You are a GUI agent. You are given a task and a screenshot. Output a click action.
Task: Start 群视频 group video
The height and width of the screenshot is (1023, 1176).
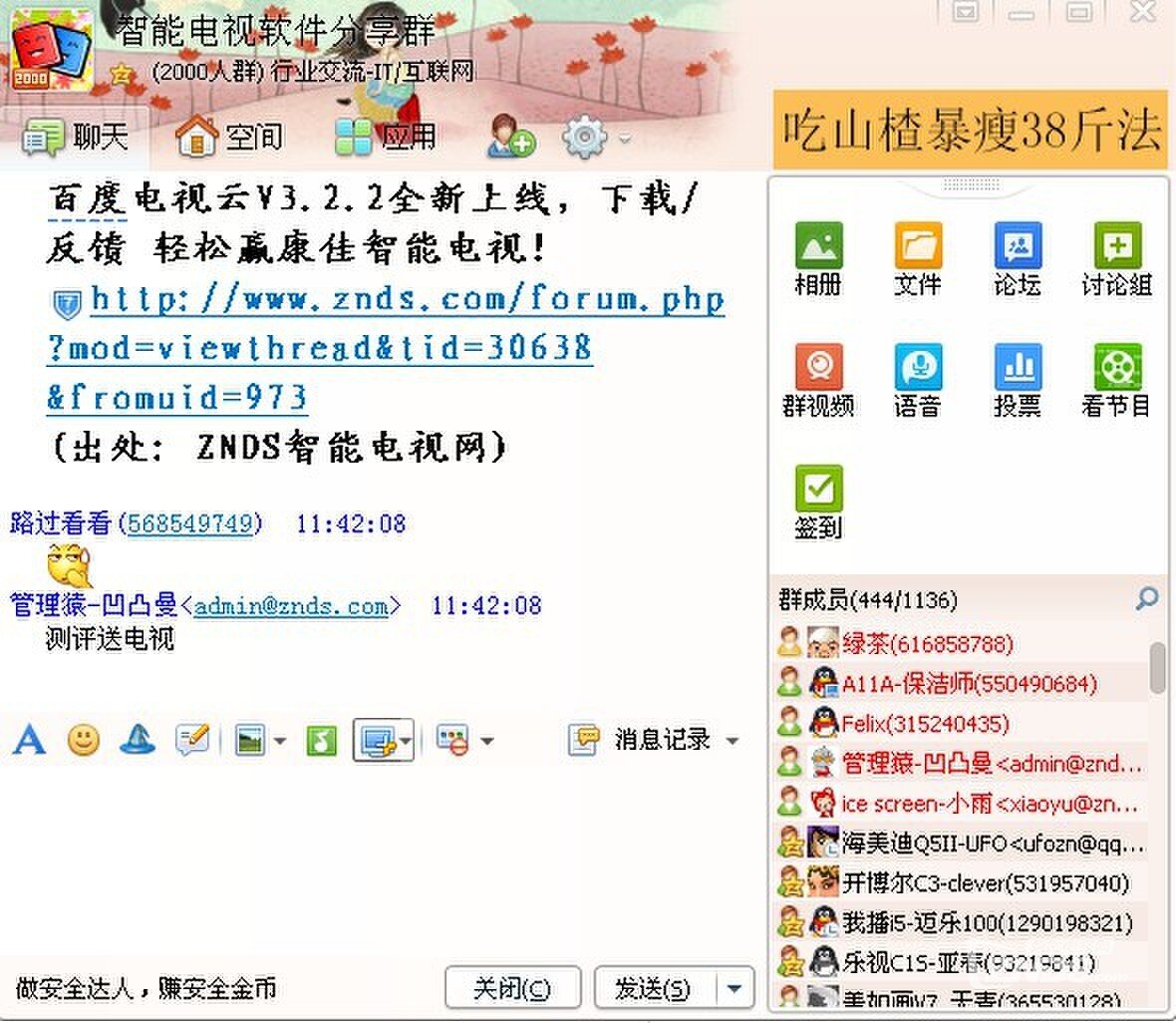[x=818, y=380]
